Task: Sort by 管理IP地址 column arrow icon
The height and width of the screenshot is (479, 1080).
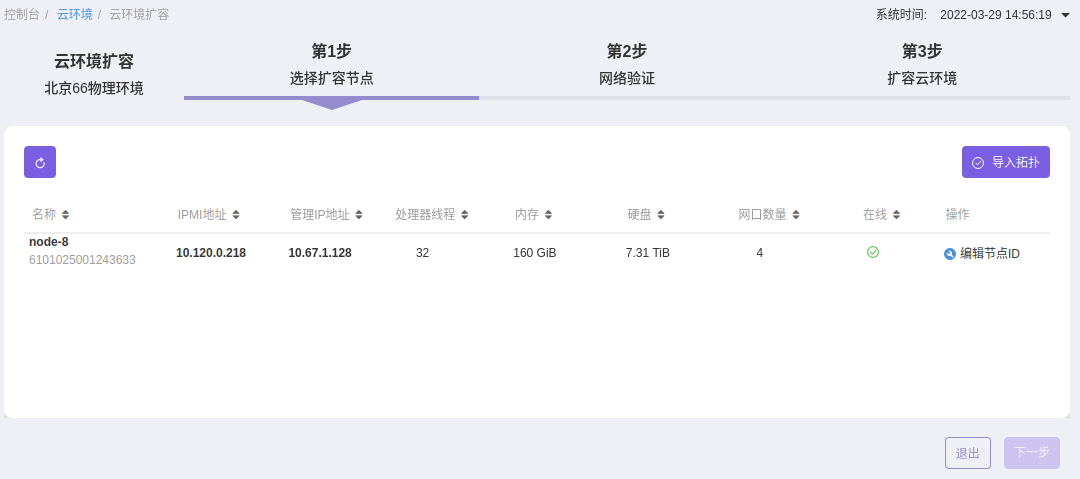Action: [x=359, y=215]
